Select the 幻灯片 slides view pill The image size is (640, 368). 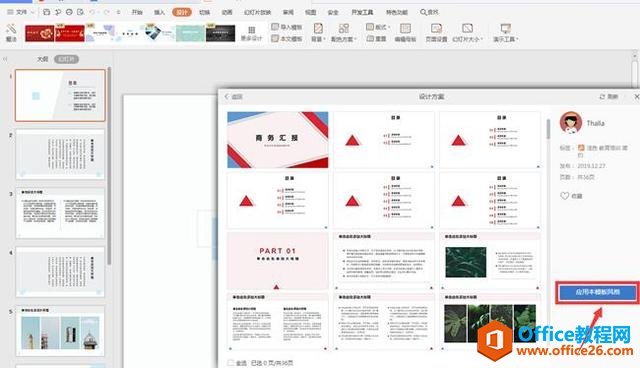[66, 59]
